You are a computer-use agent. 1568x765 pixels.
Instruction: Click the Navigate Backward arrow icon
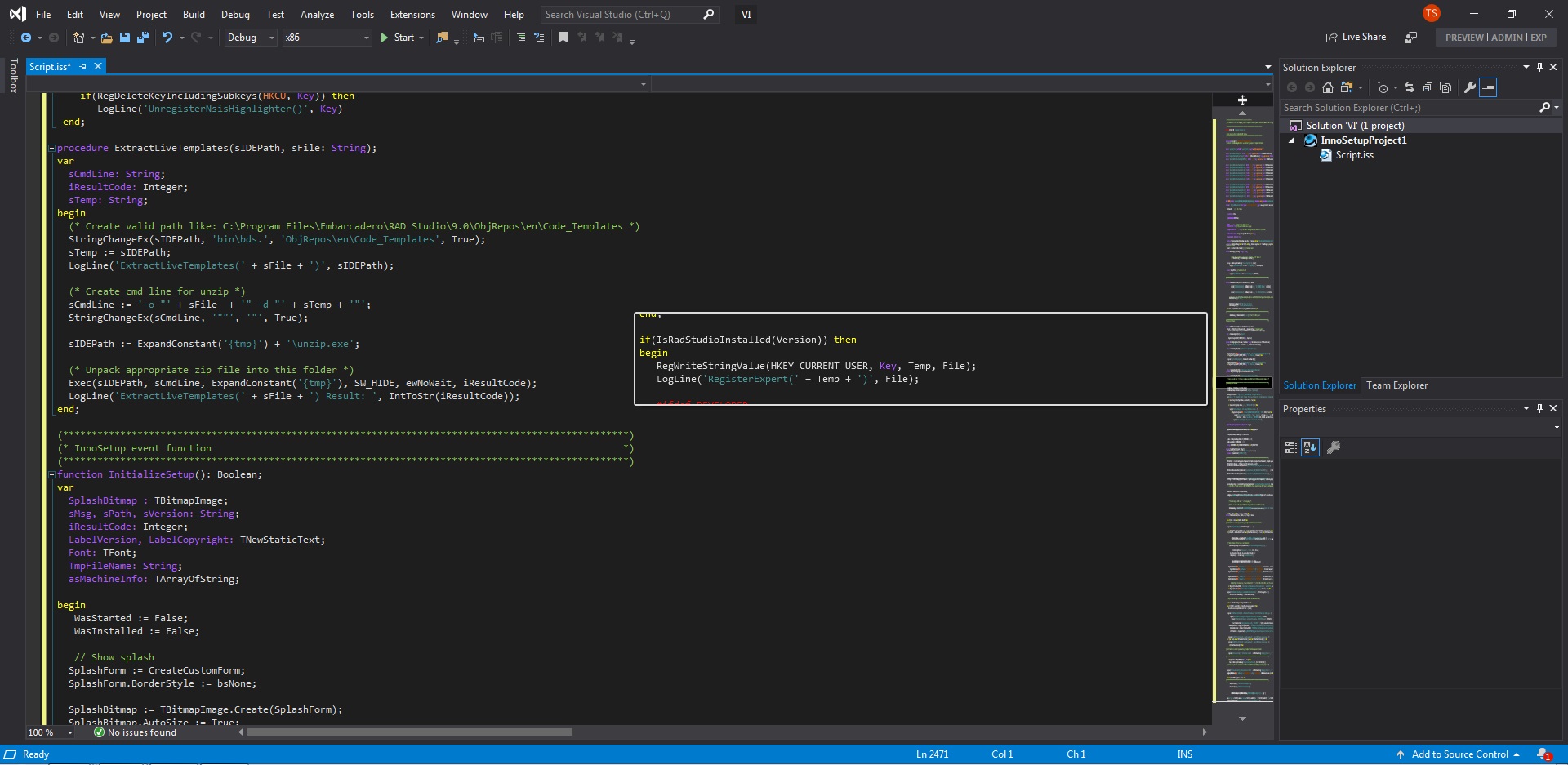tap(26, 38)
